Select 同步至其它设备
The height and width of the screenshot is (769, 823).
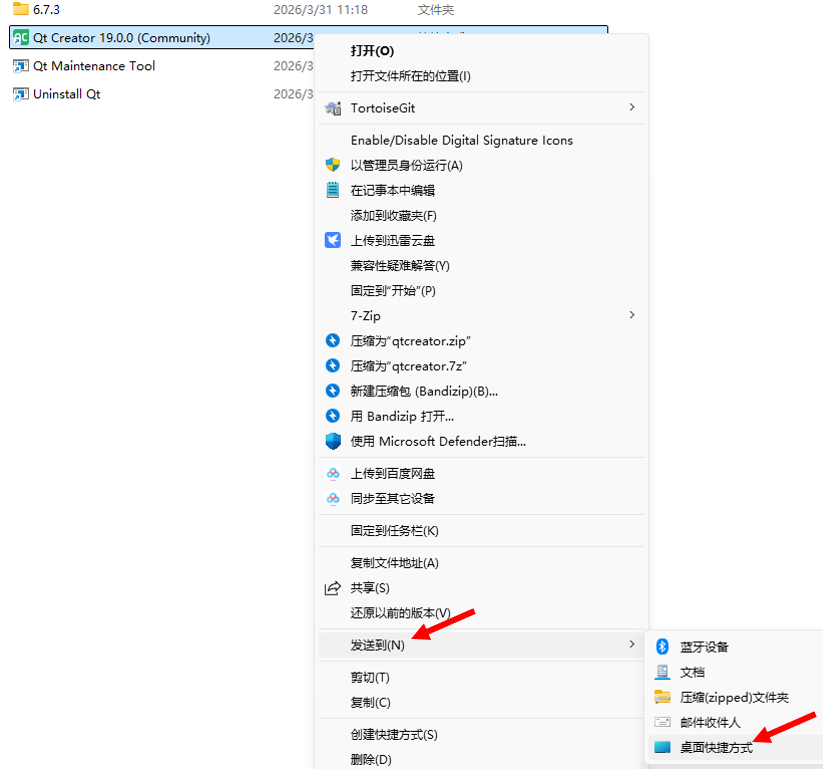(393, 498)
